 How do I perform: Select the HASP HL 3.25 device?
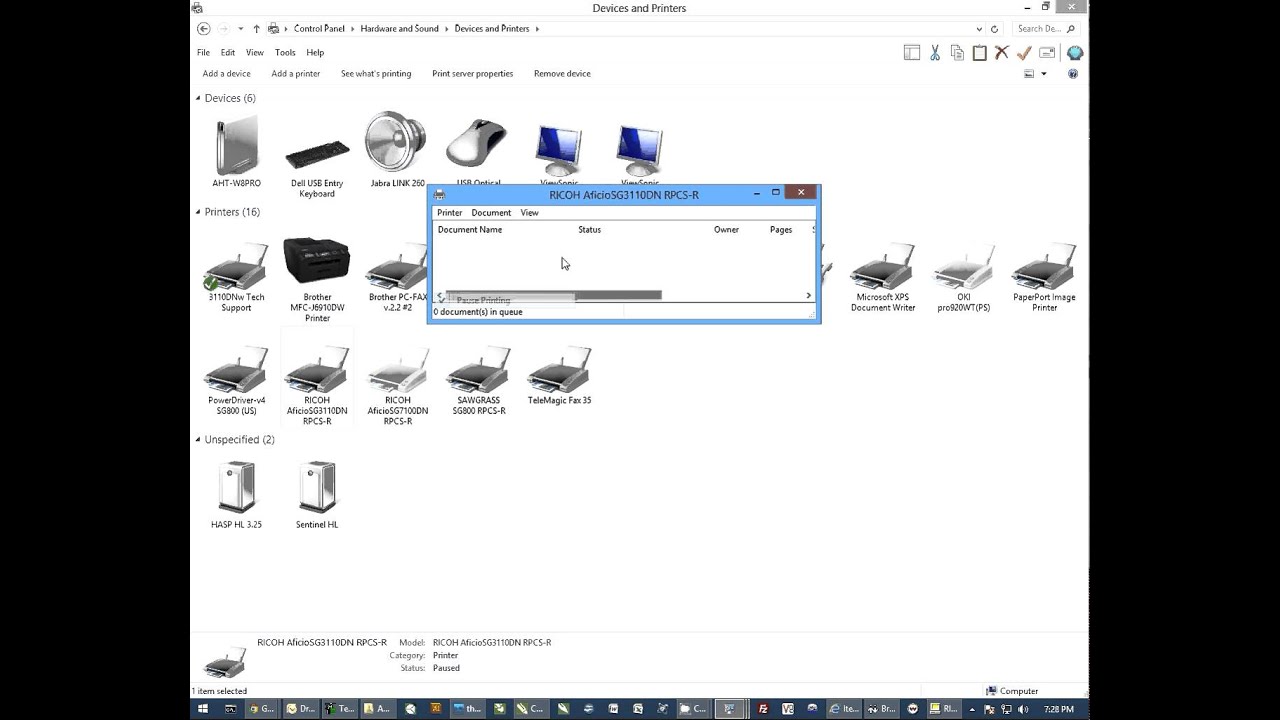coord(237,494)
